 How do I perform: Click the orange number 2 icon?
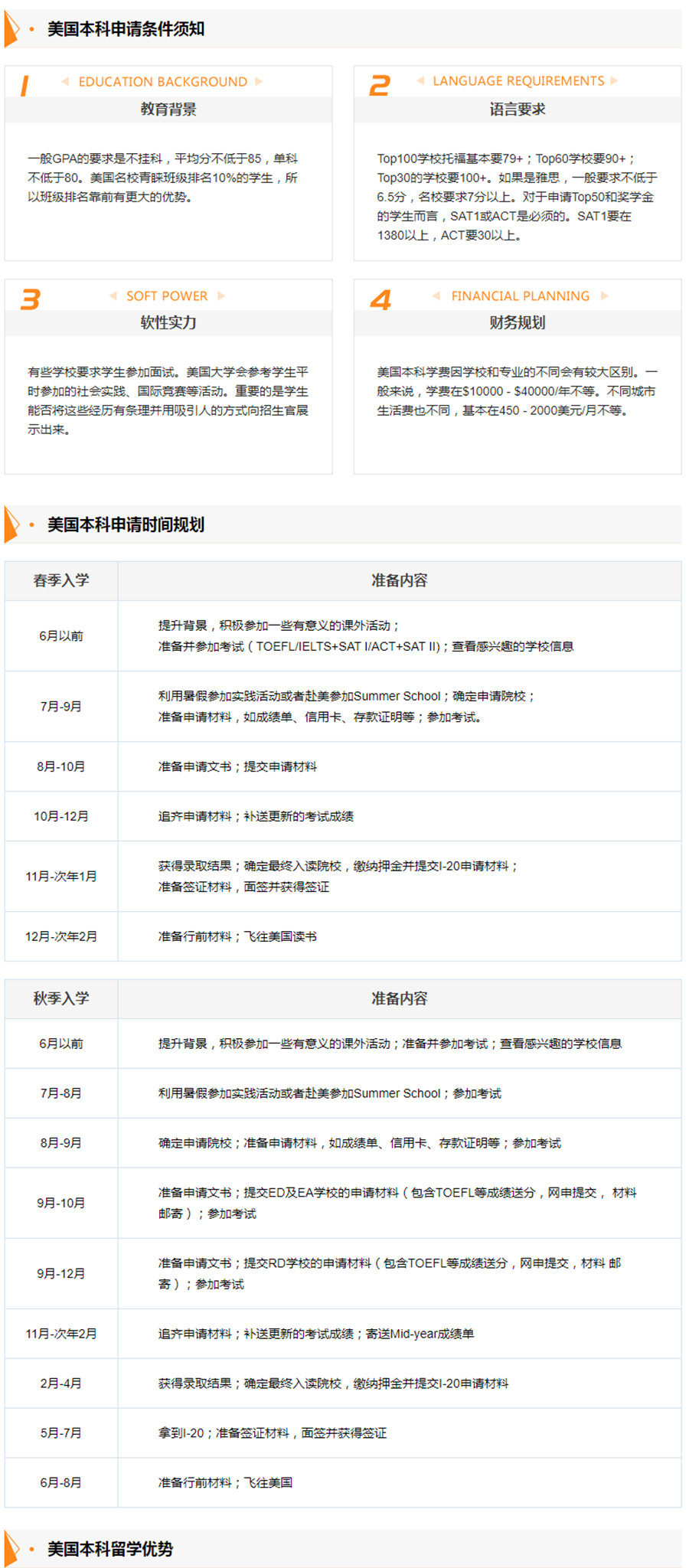click(379, 86)
